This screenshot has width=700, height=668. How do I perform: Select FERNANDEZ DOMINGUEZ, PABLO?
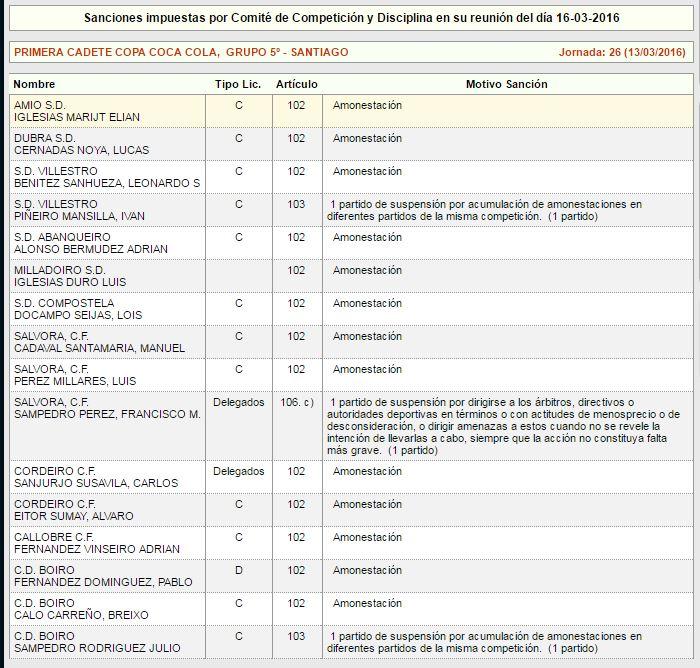point(103,583)
